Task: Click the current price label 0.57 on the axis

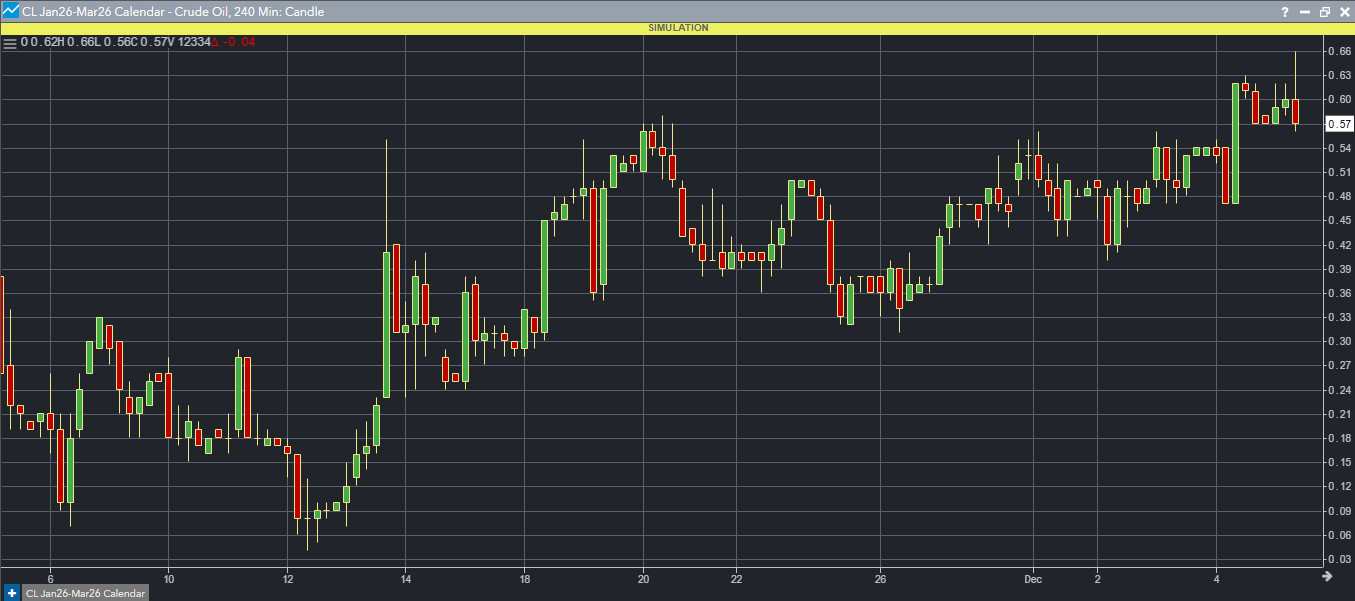Action: coord(1340,123)
